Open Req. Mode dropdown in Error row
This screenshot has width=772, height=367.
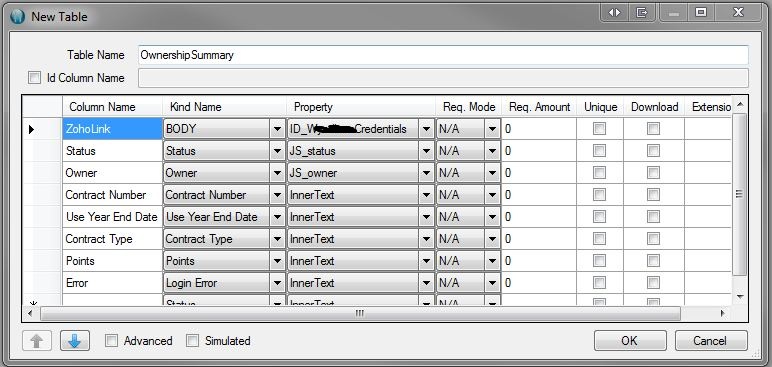click(492, 283)
